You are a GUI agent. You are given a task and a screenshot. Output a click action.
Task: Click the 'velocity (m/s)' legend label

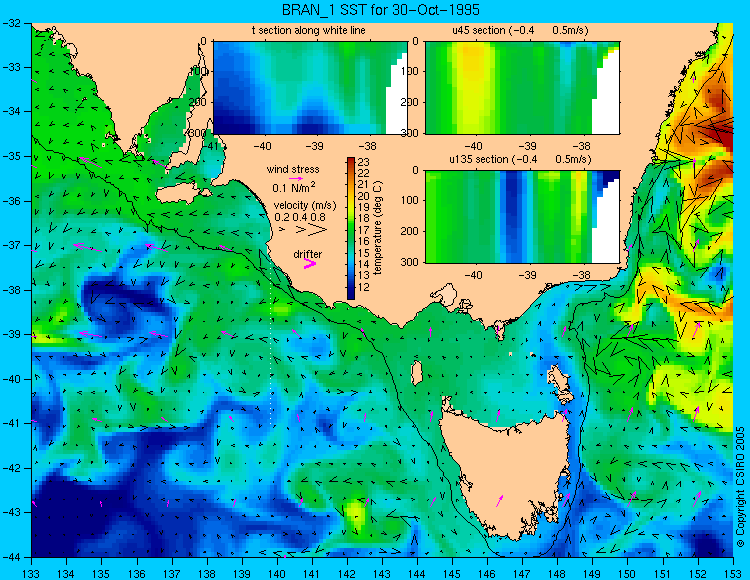pyautogui.click(x=305, y=206)
